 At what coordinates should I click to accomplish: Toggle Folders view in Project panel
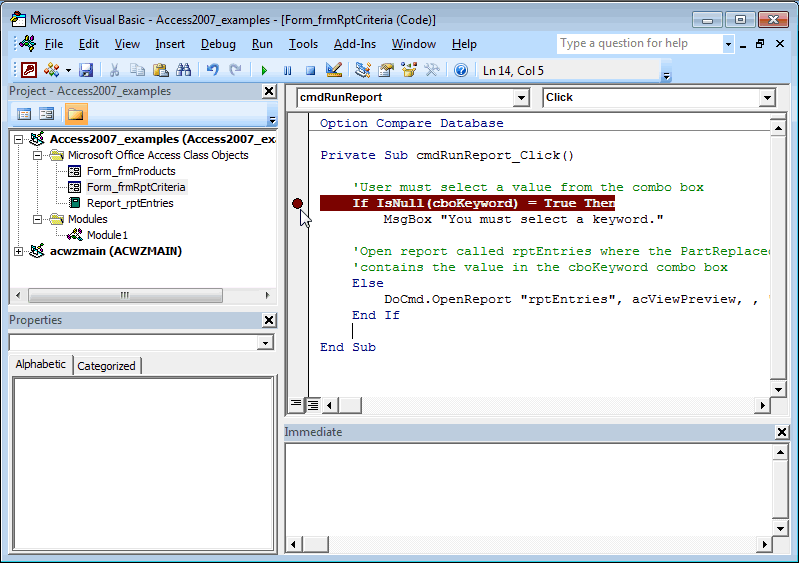tap(75, 114)
